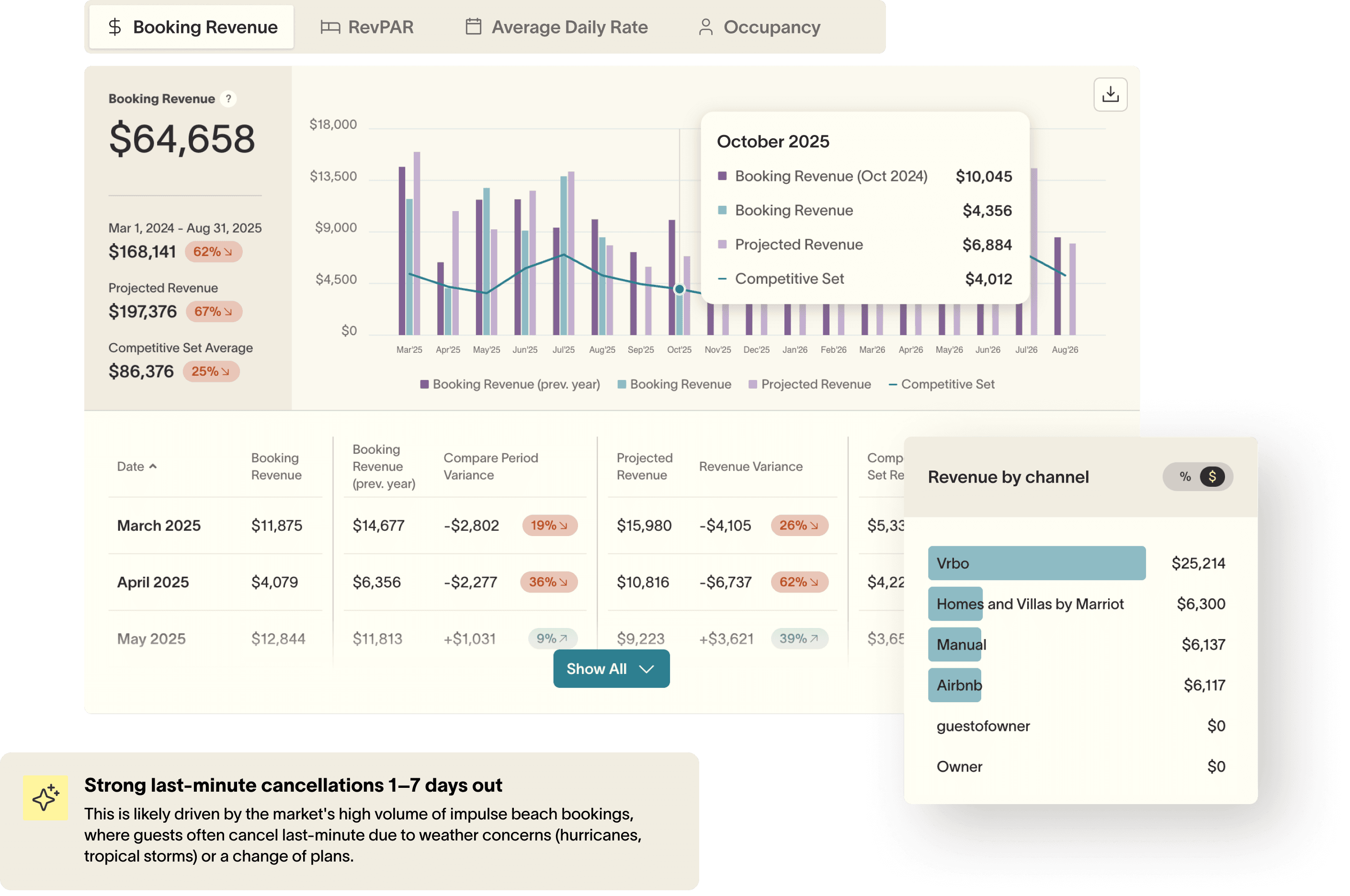This screenshot has height=896, width=1350.
Task: Click the purple Projected Revenue legend swatch
Action: (x=752, y=384)
